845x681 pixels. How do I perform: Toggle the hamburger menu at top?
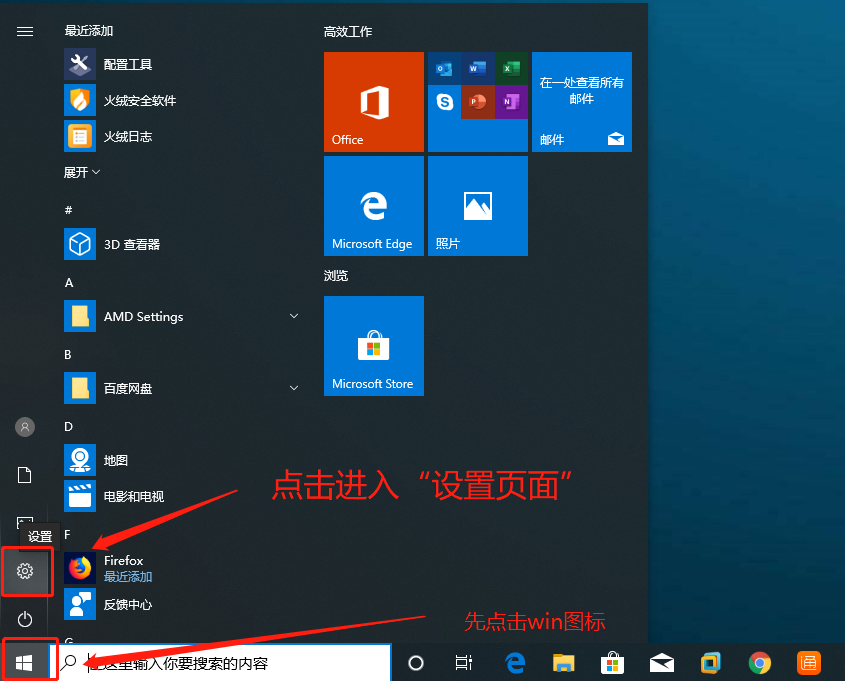[x=25, y=31]
